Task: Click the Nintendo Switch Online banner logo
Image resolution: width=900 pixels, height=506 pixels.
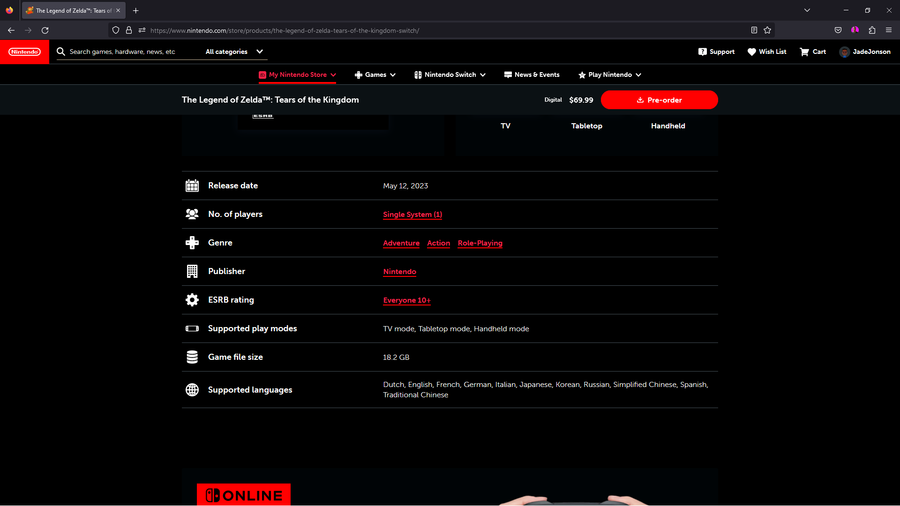Action: 243,495
